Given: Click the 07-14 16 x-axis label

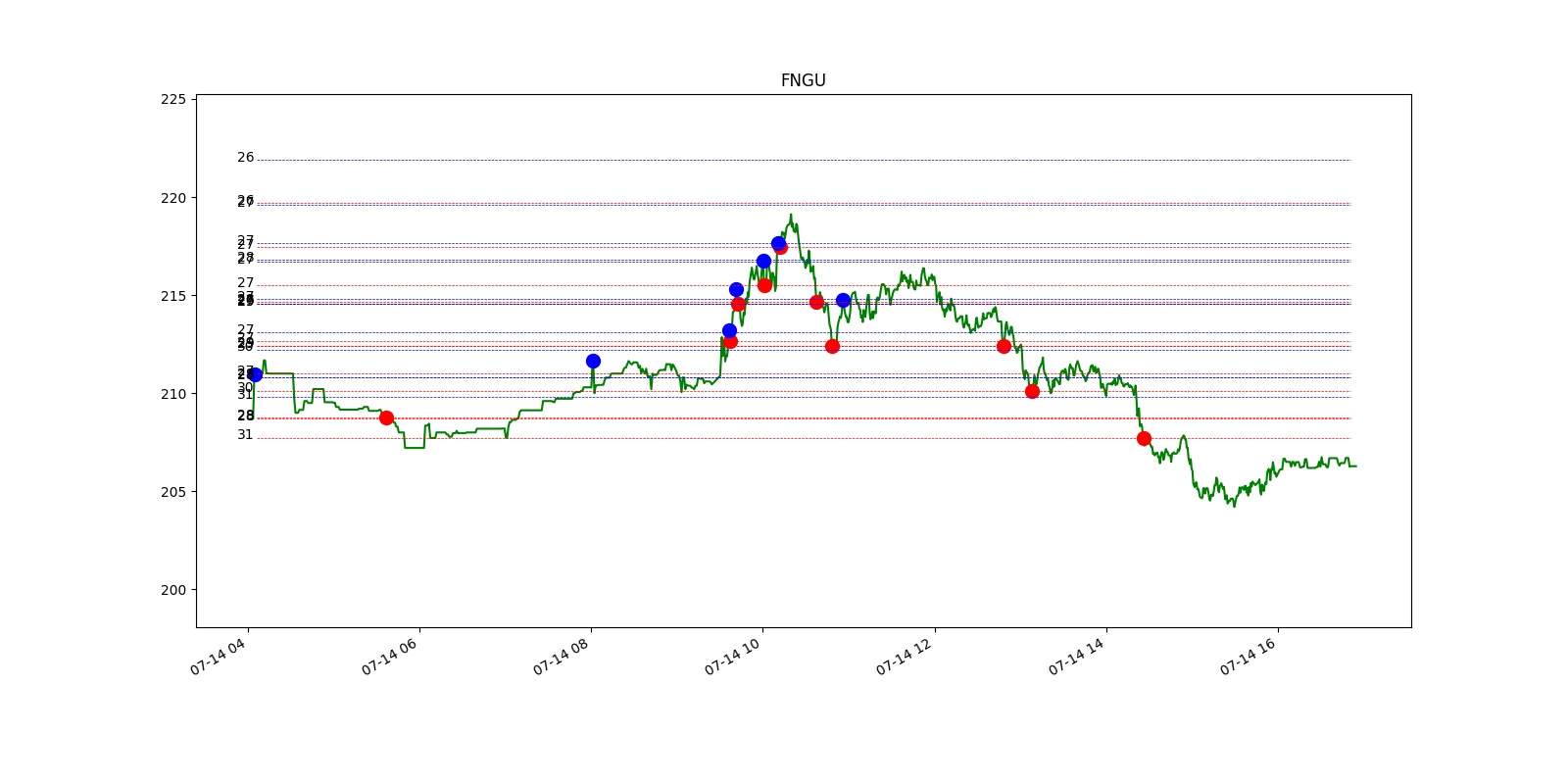Looking at the screenshot, I should tap(1249, 657).
